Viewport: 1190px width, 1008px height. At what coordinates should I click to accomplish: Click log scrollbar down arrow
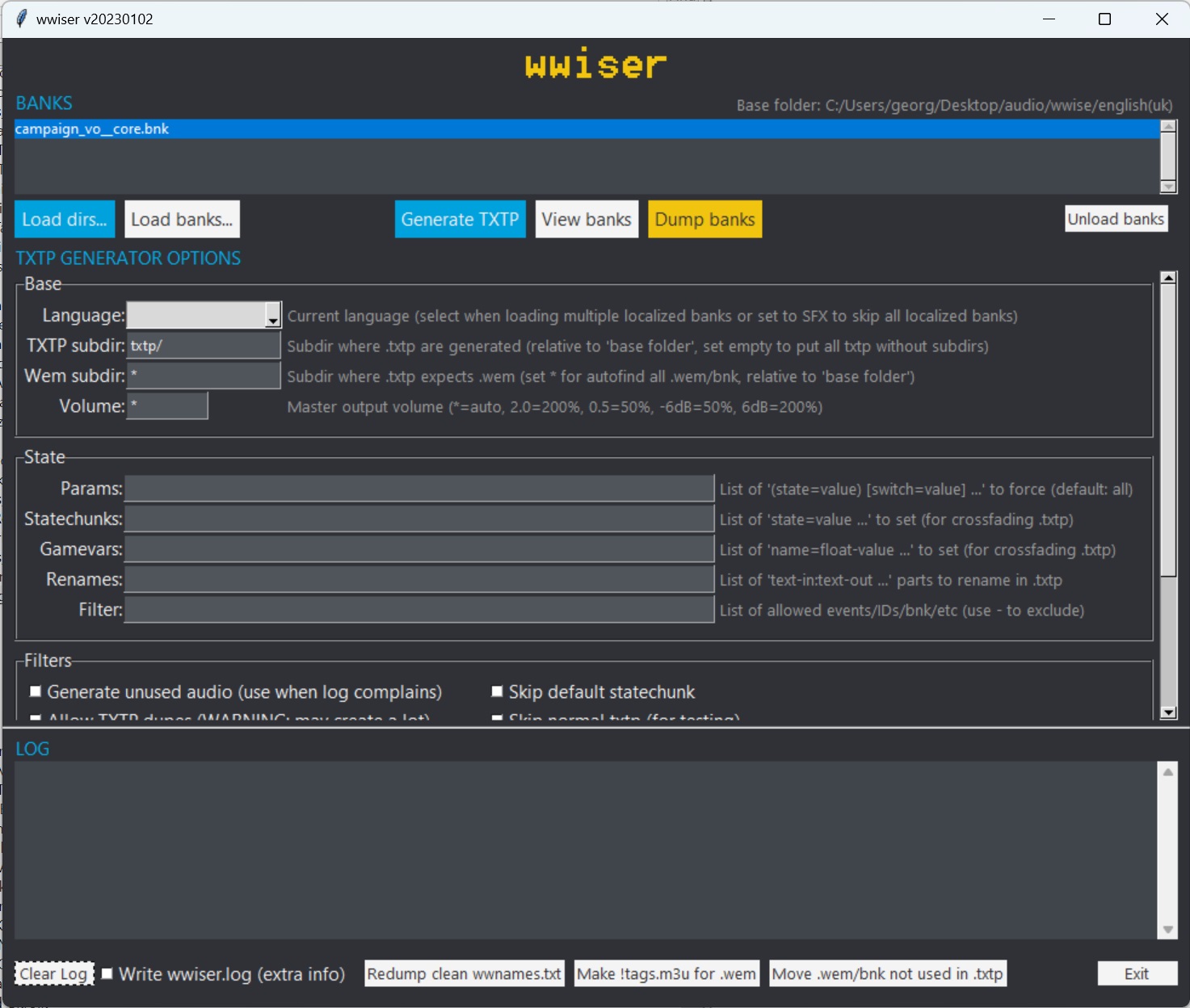tap(1168, 930)
